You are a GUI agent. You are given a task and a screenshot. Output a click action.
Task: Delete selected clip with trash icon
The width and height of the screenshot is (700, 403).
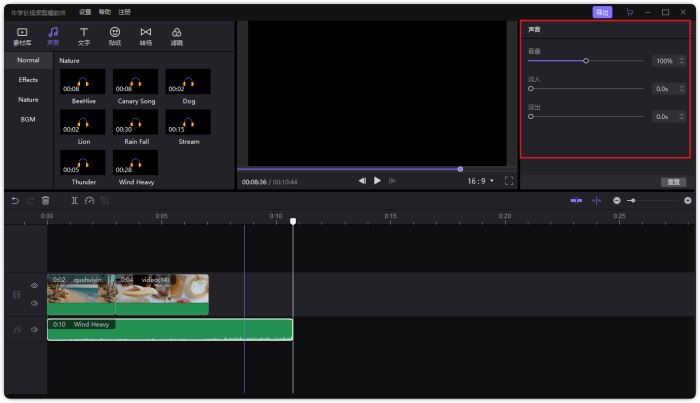[x=46, y=201]
